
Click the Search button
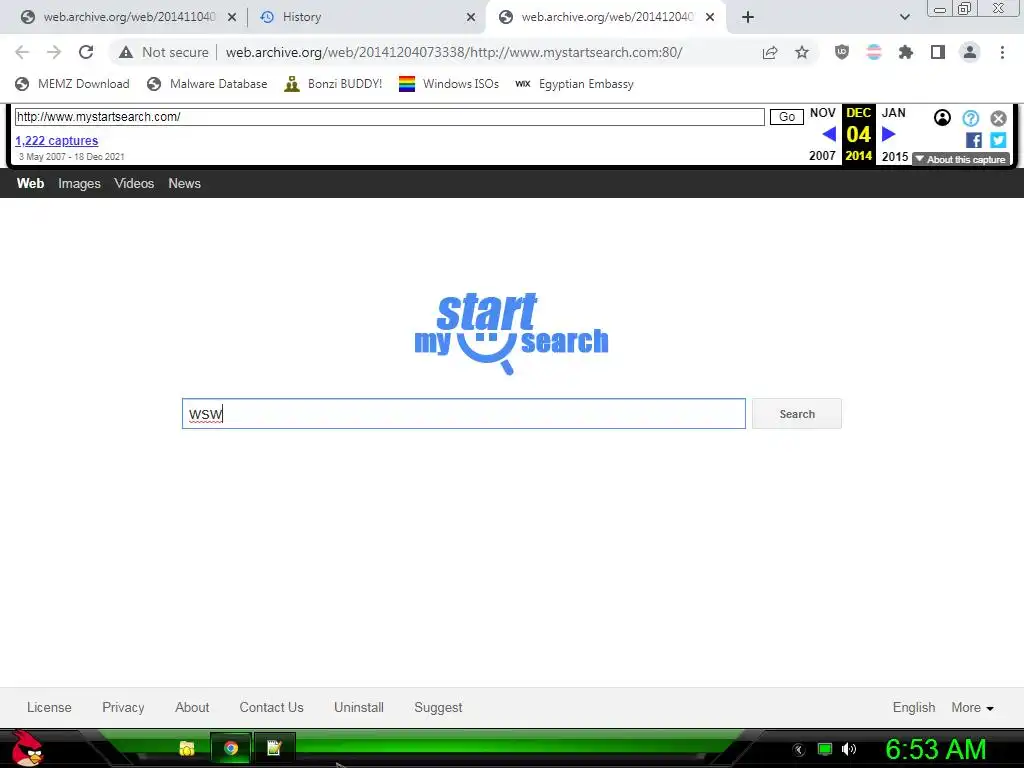pos(797,414)
